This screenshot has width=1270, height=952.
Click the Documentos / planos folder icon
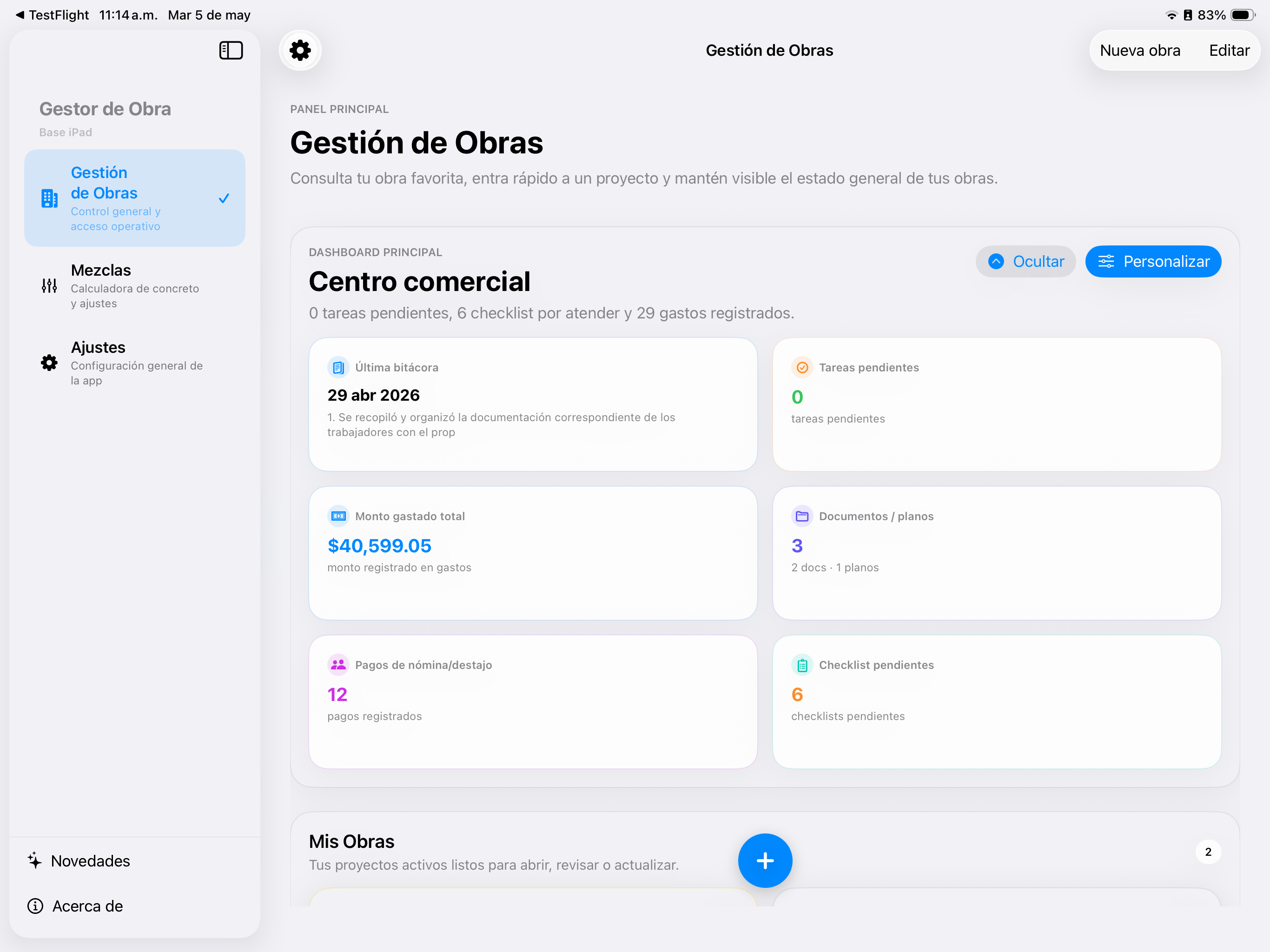pyautogui.click(x=802, y=516)
